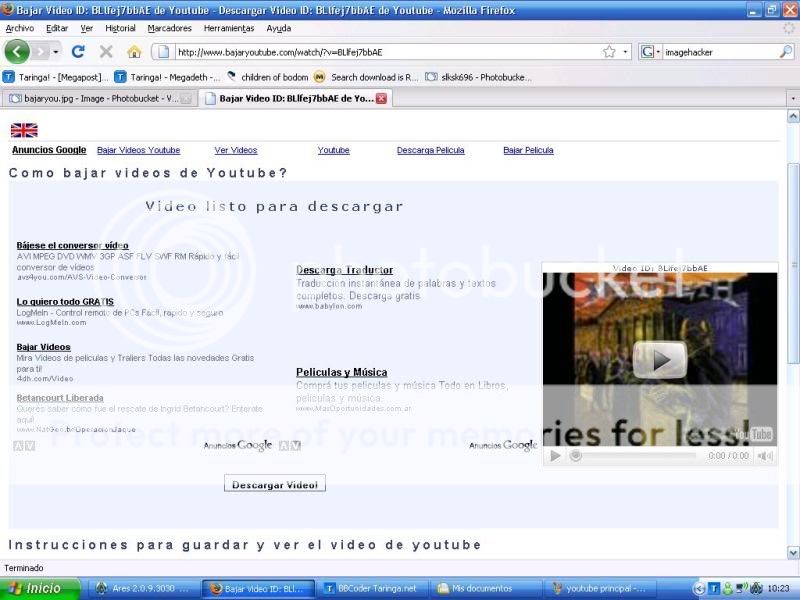Expand hidden system tray icons arrow
The height and width of the screenshot is (600, 800).
[x=699, y=589]
